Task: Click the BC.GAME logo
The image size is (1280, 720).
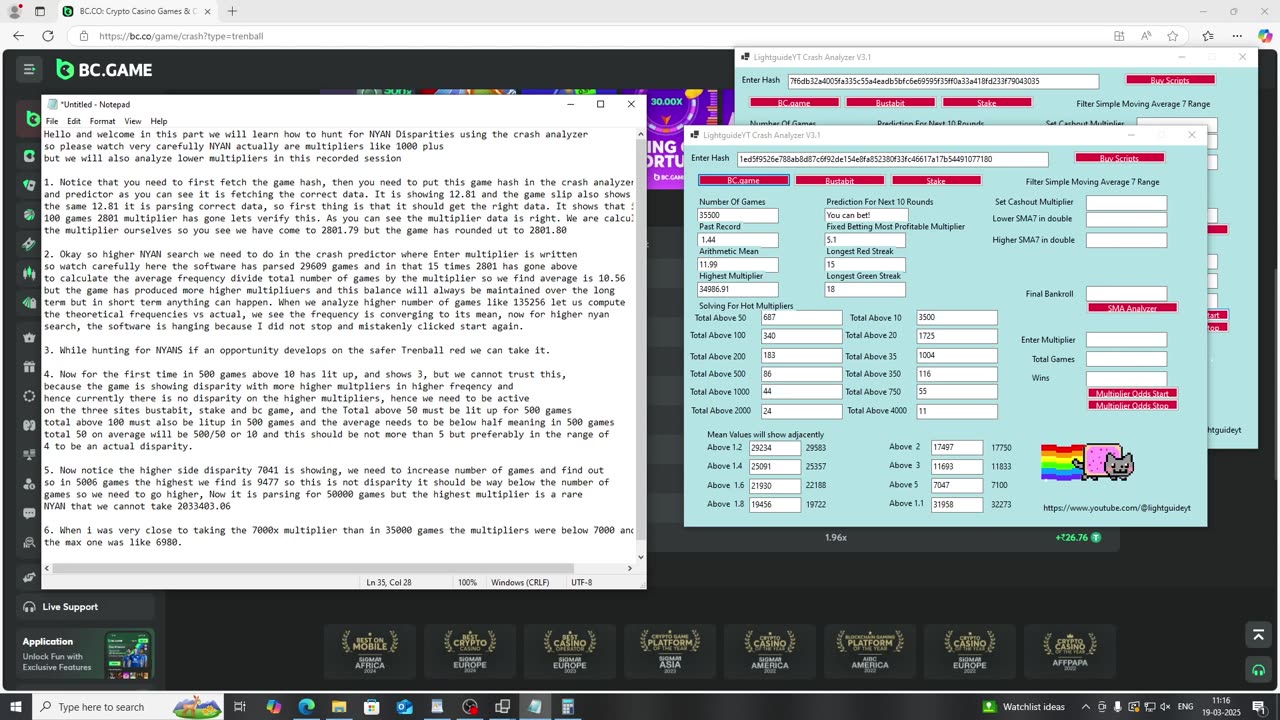Action: (105, 70)
